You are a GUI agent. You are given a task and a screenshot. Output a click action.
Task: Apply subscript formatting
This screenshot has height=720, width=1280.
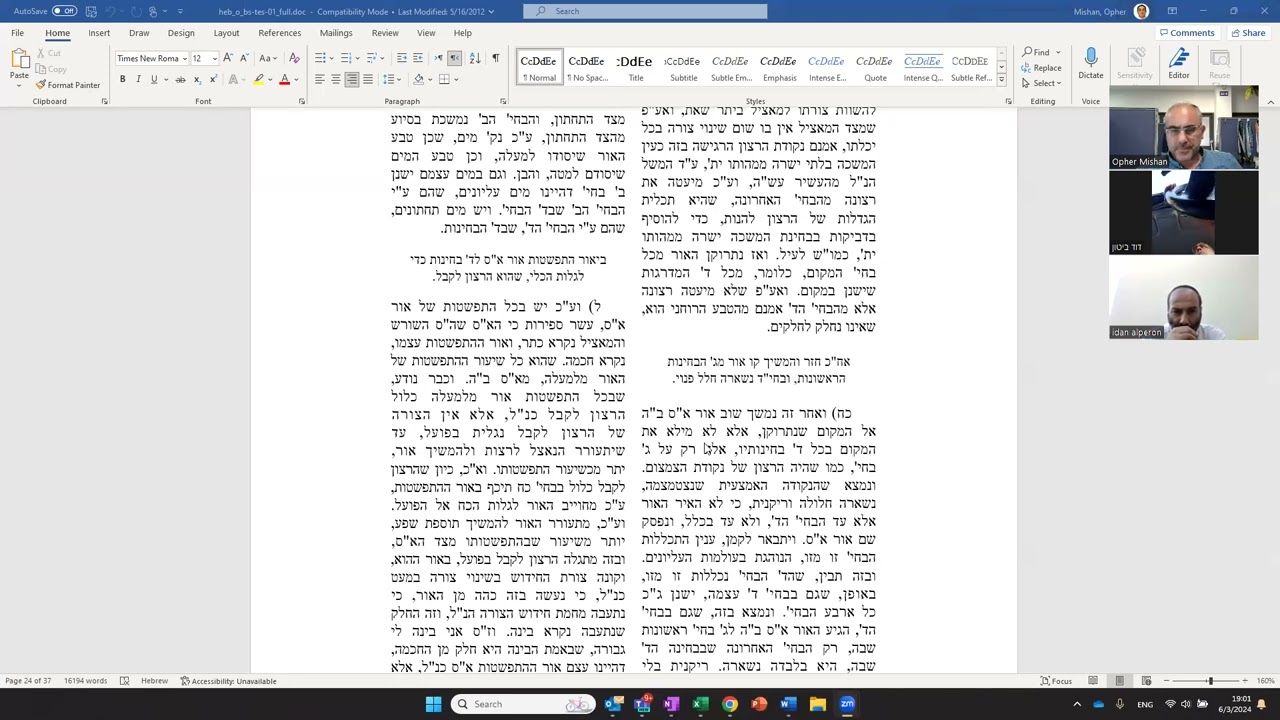coord(197,79)
